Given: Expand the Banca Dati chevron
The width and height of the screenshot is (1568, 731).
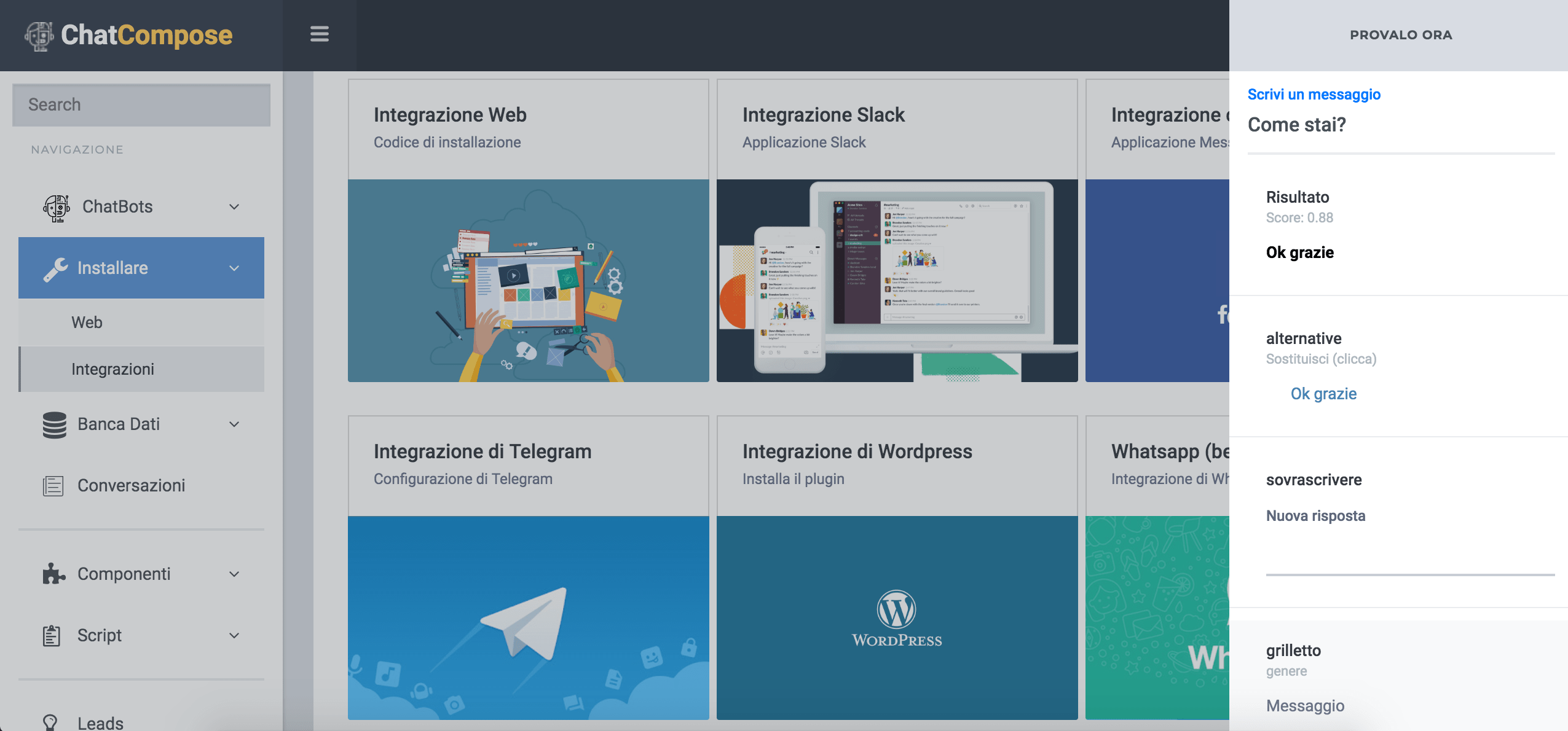Looking at the screenshot, I should point(234,424).
